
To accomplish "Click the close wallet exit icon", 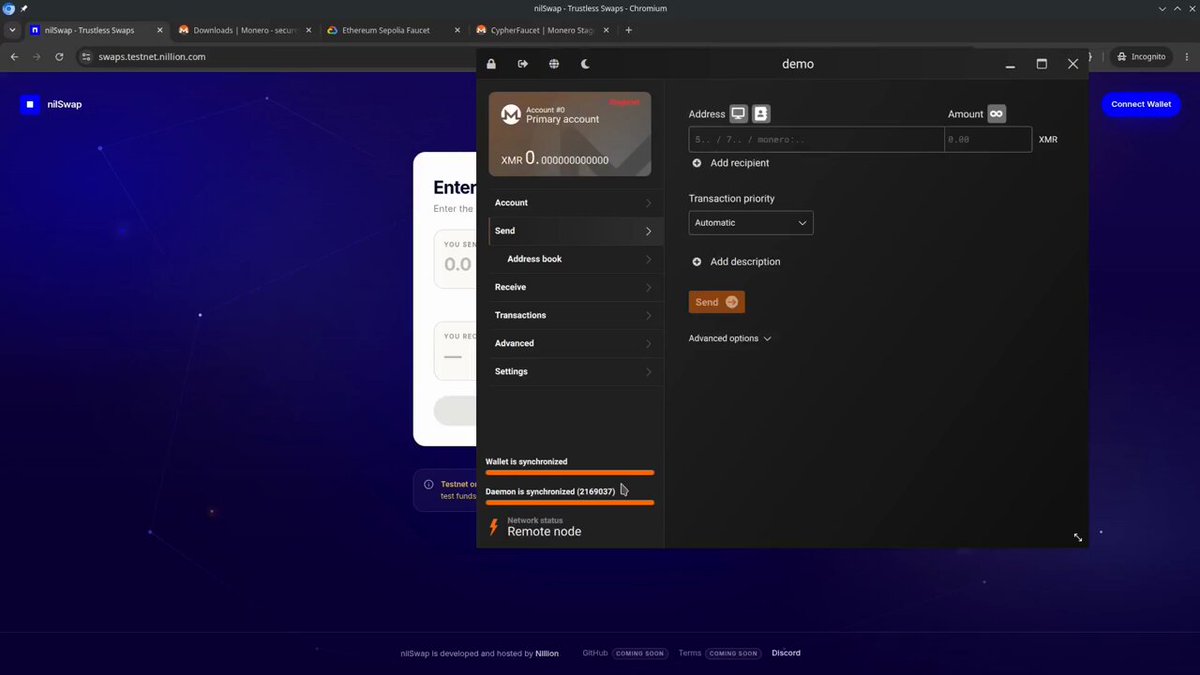I will (x=522, y=64).
